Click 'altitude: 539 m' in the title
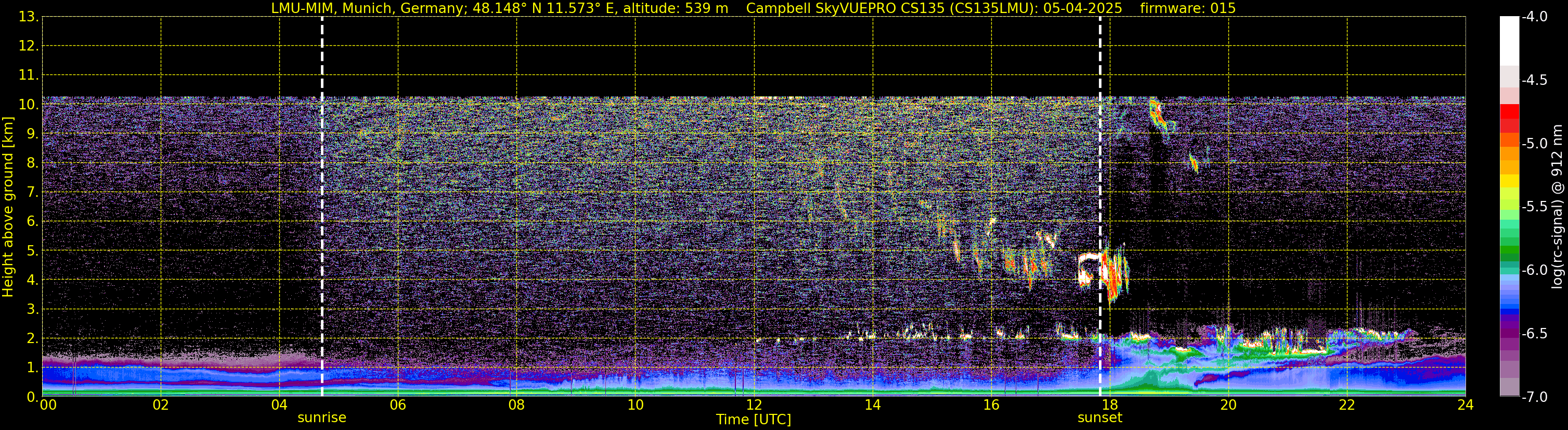This screenshot has width=1568, height=430. (675, 8)
